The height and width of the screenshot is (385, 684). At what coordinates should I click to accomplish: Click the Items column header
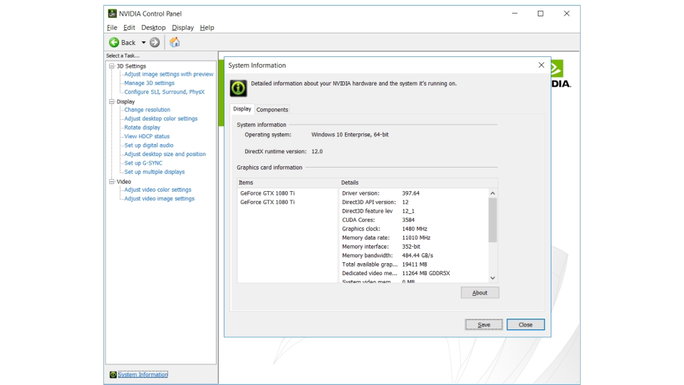[x=287, y=182]
